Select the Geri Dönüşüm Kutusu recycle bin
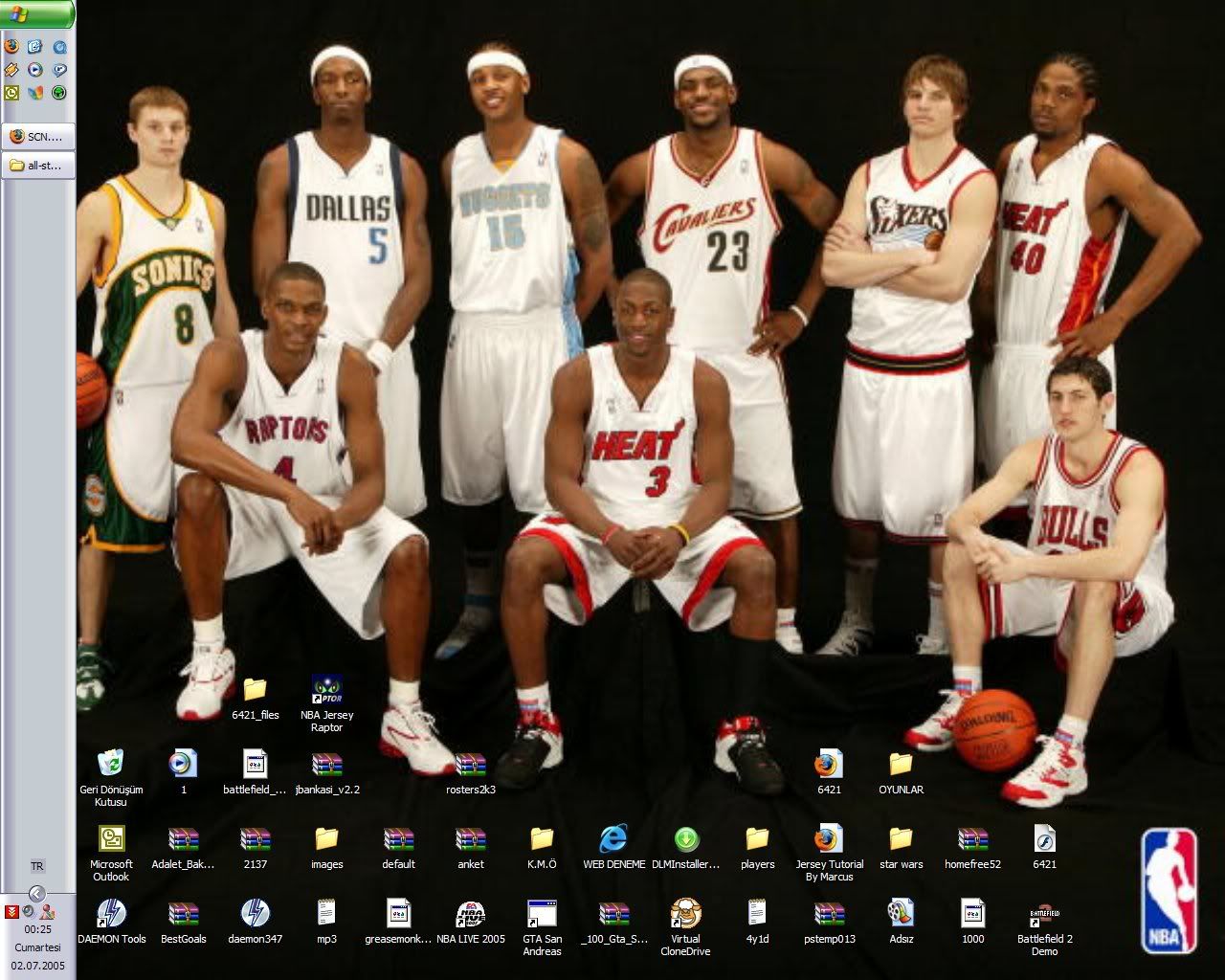Image resolution: width=1225 pixels, height=980 pixels. pos(111,777)
